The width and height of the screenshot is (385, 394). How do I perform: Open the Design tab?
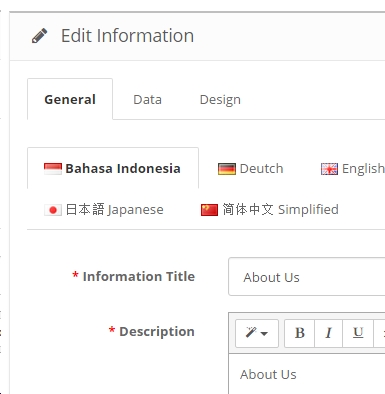click(220, 99)
